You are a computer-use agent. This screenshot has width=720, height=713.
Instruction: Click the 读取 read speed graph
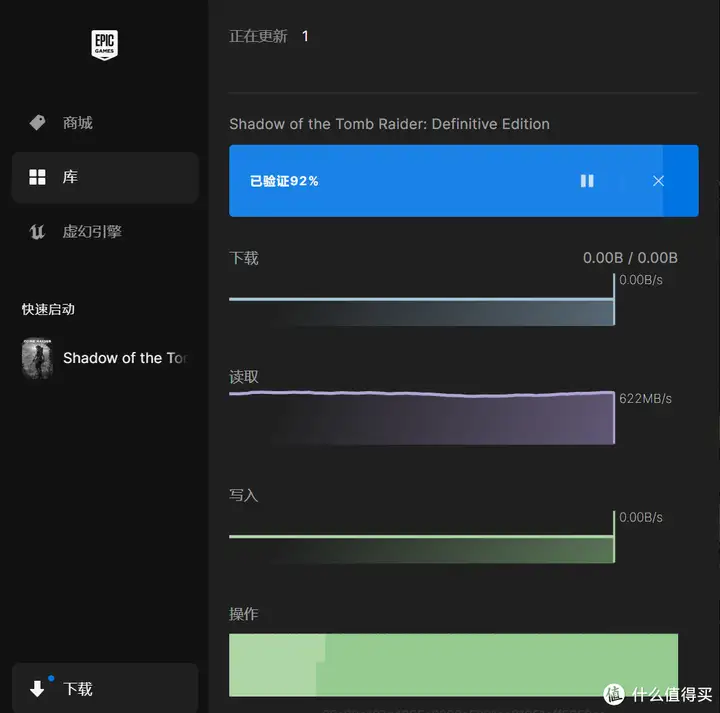tap(422, 417)
